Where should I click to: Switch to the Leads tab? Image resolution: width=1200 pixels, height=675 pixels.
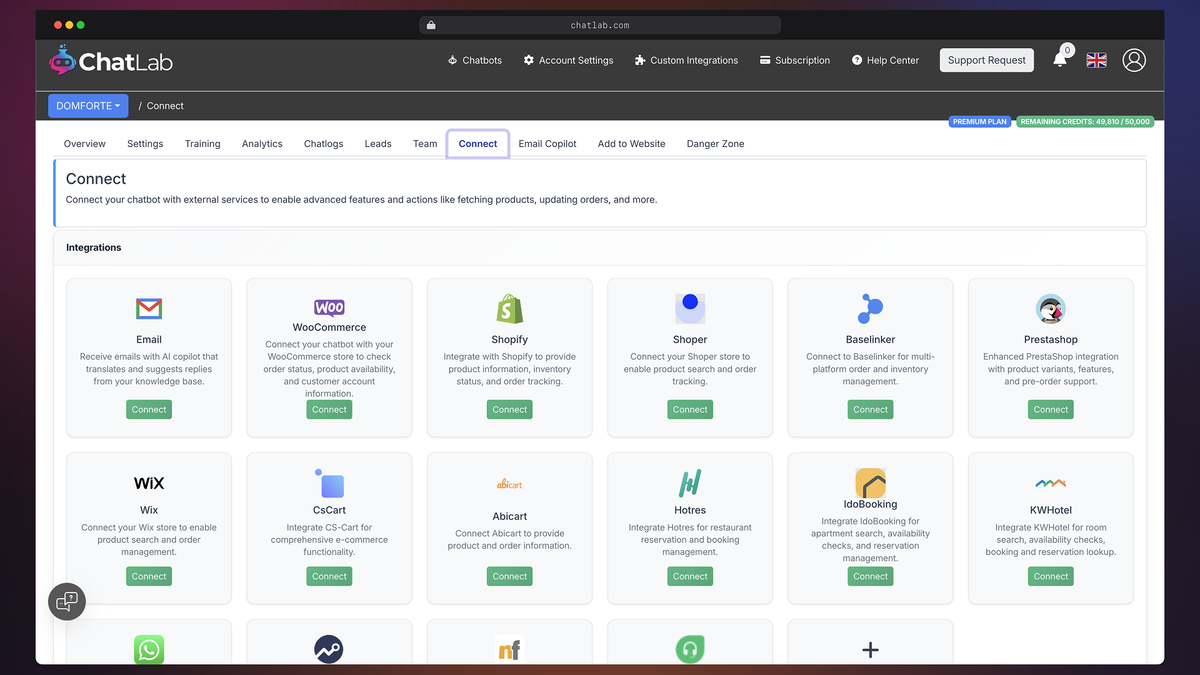click(378, 144)
